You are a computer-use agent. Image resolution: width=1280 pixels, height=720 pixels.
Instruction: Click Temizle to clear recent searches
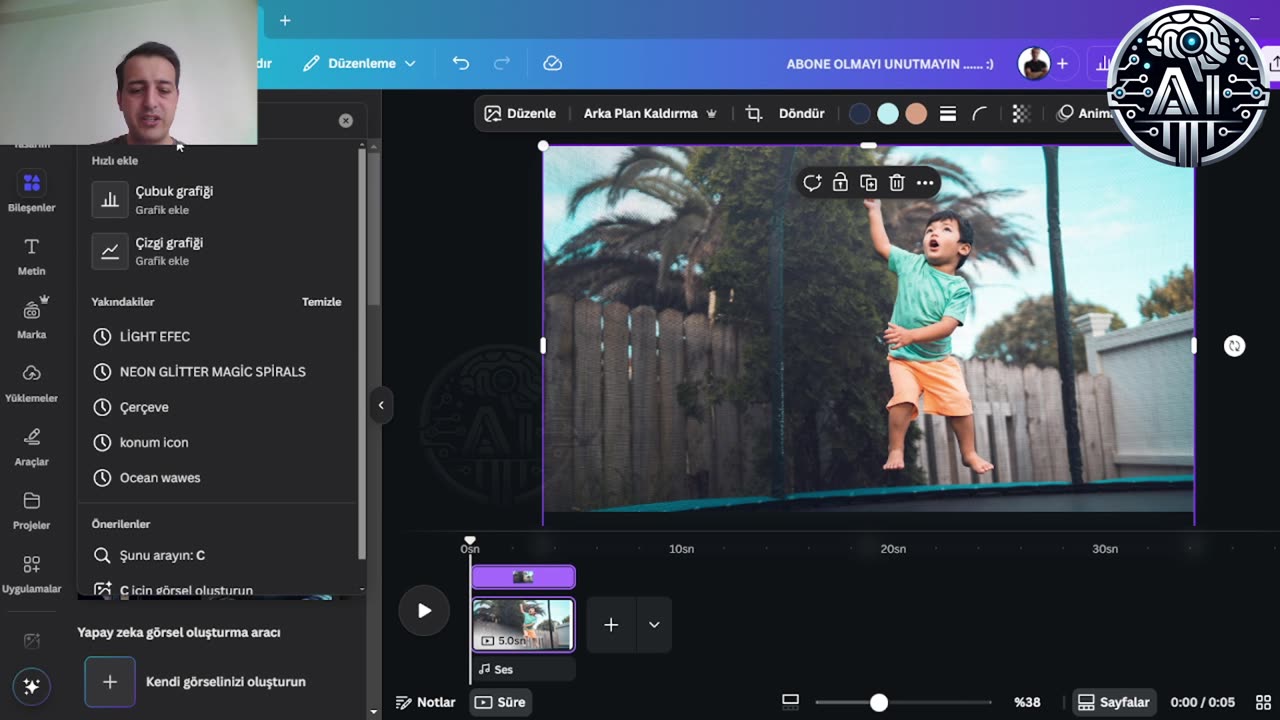(x=321, y=302)
